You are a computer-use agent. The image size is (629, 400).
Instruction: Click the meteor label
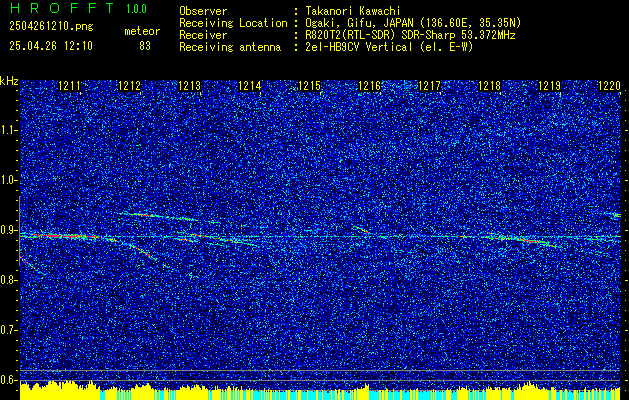142,31
